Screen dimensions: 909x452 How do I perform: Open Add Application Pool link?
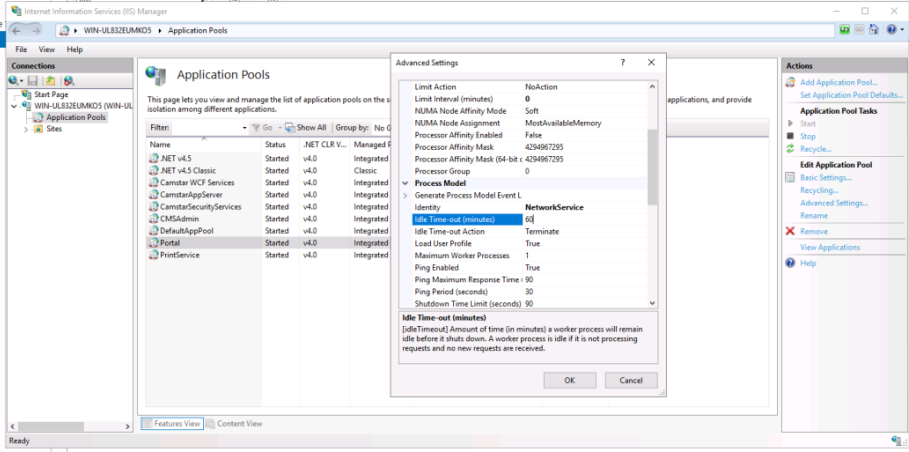[839, 82]
